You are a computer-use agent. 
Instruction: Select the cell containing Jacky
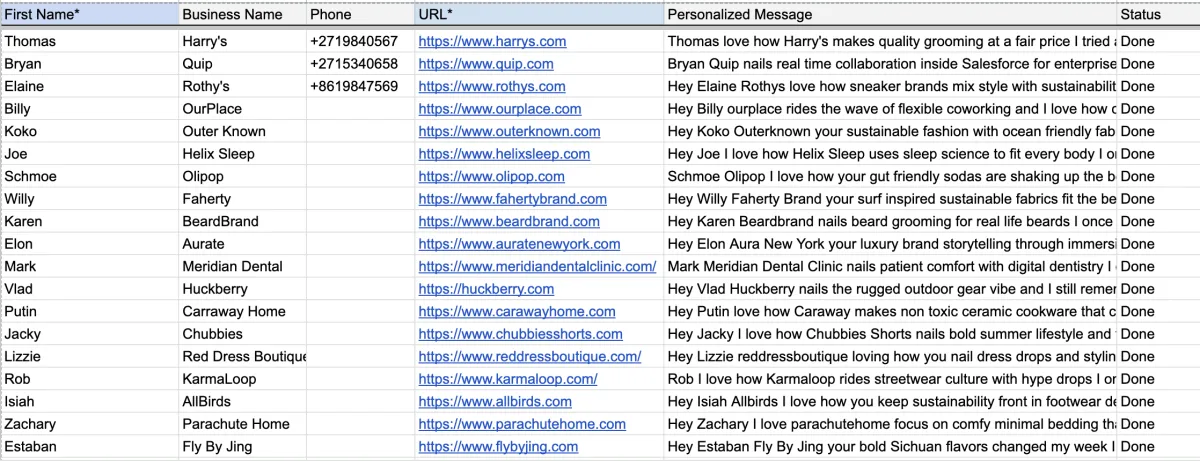89,334
